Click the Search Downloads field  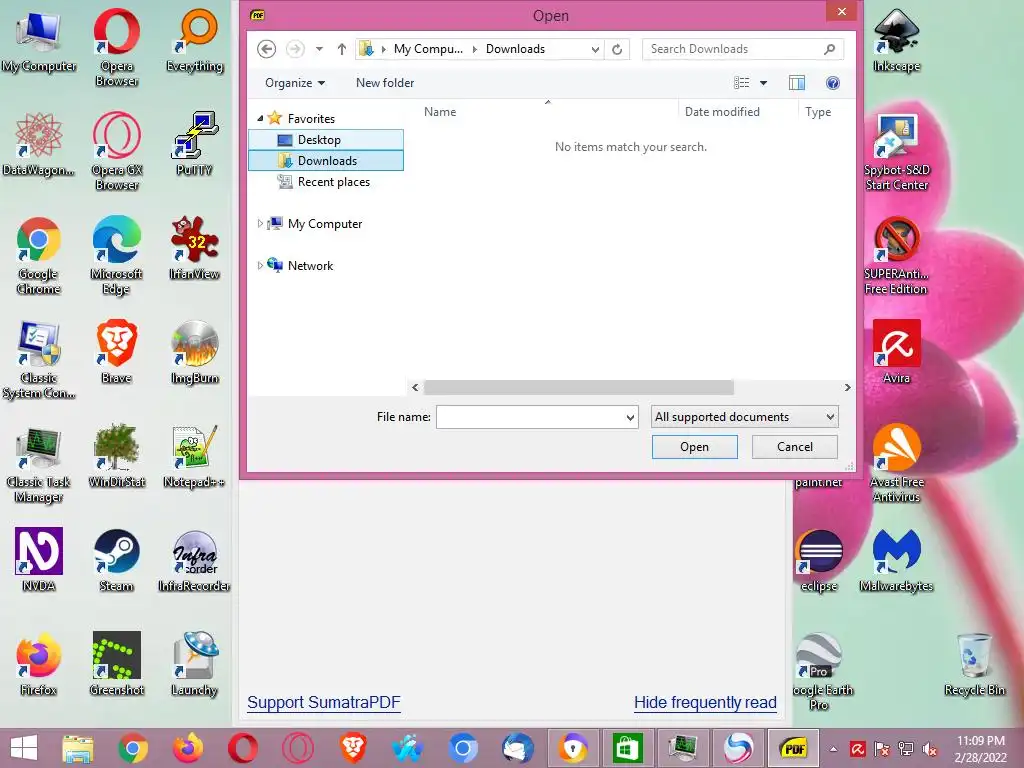point(743,49)
